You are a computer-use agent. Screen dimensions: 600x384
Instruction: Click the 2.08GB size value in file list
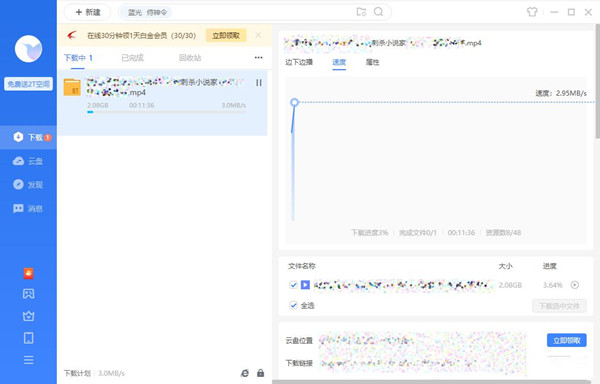tap(510, 285)
